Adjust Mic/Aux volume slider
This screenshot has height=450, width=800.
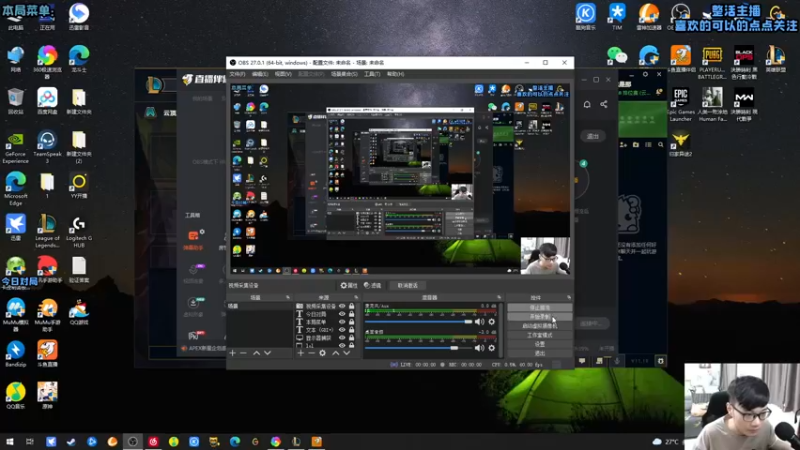(418, 322)
